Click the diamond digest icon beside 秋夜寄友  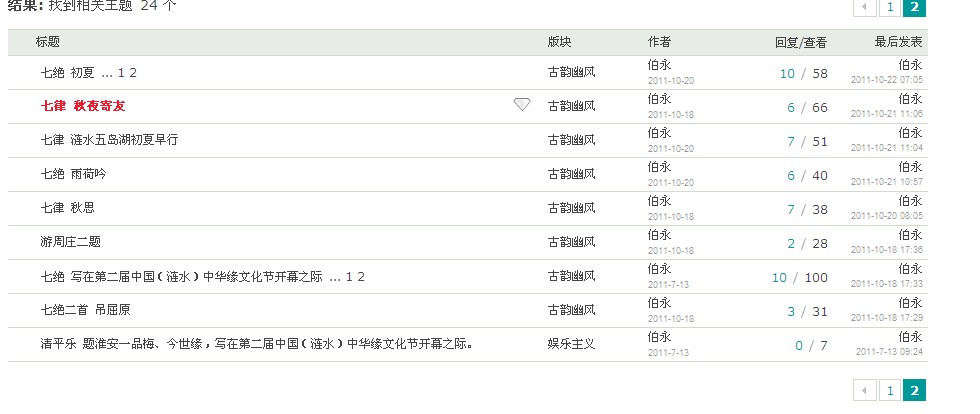522,105
